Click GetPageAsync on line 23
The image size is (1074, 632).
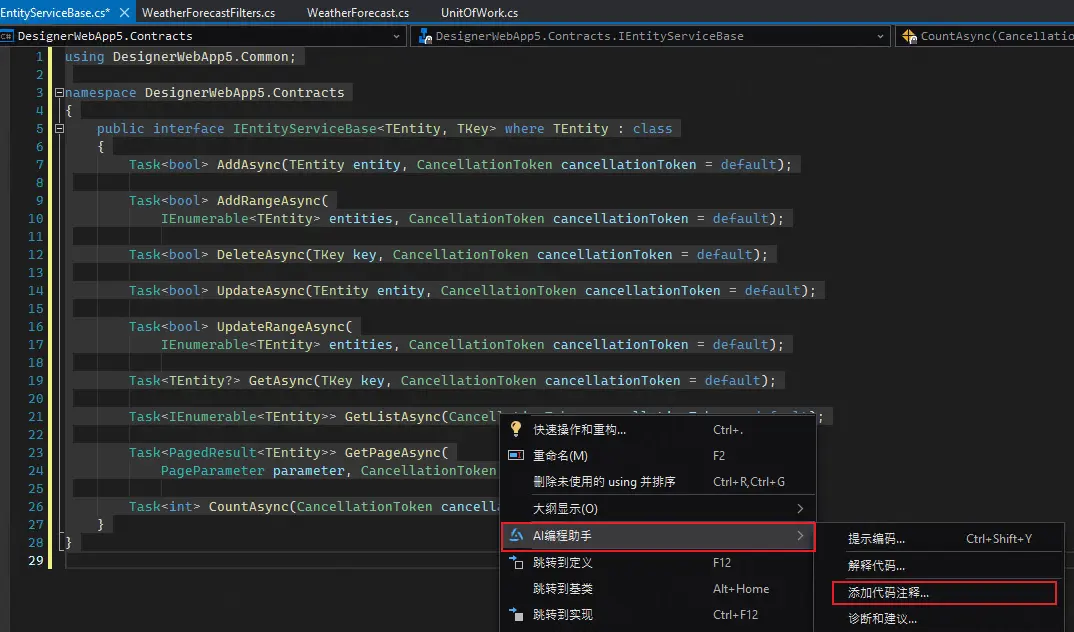click(392, 453)
